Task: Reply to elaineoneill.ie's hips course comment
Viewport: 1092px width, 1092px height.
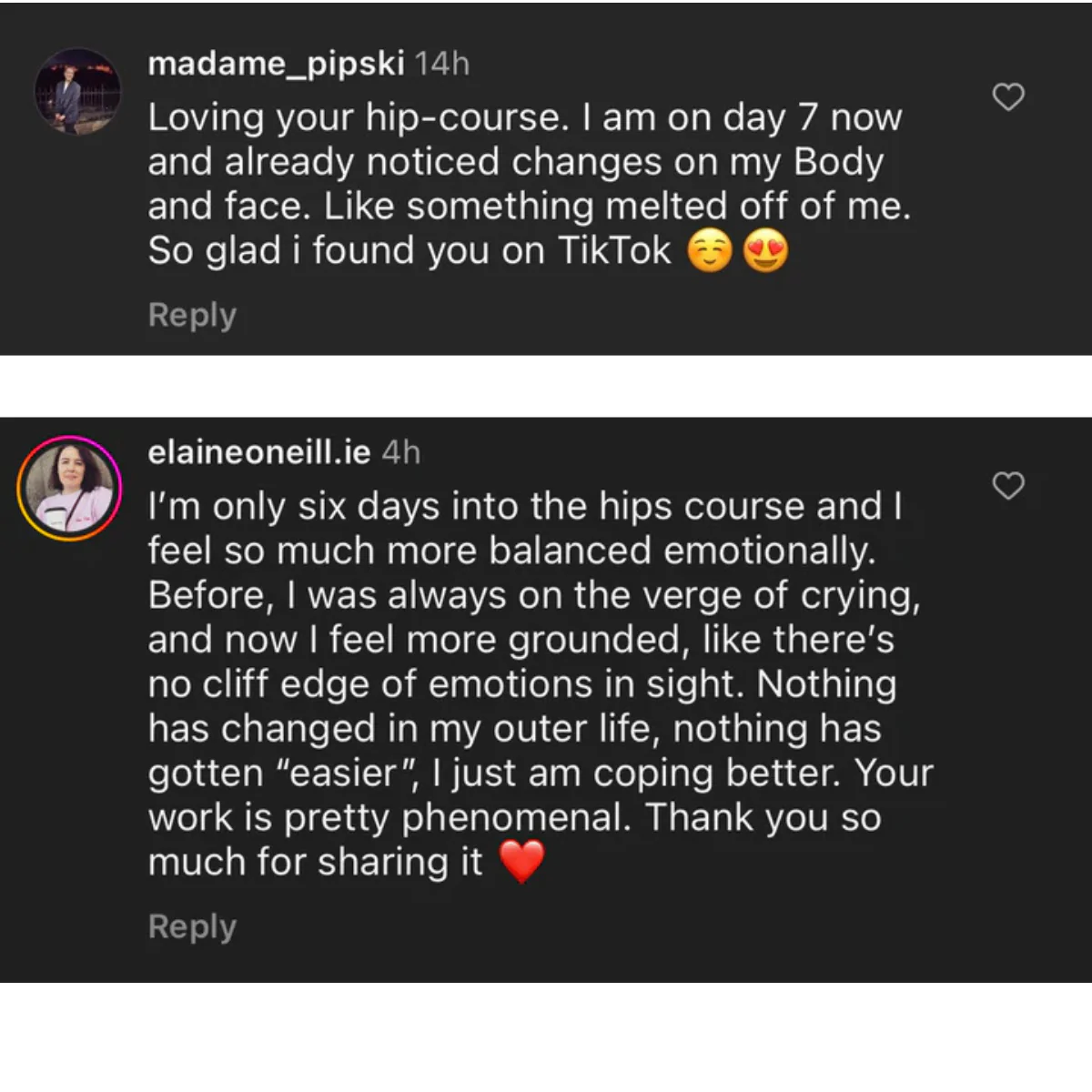Action: tap(192, 926)
